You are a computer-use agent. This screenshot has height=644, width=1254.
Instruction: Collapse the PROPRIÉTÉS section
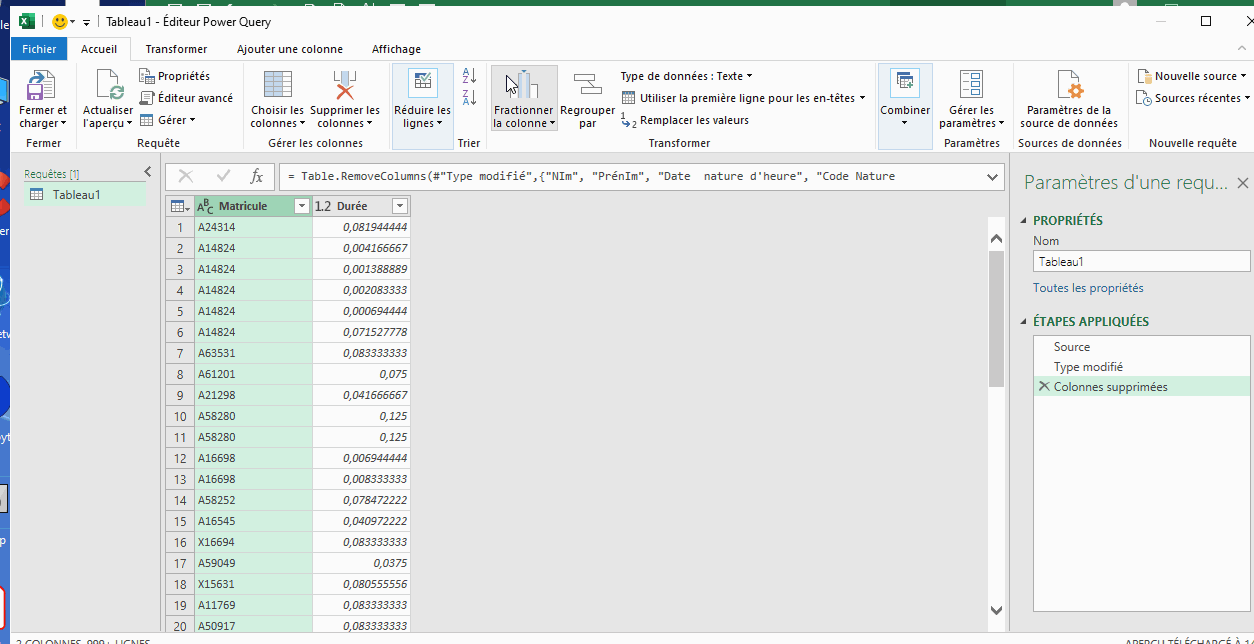pos(1025,221)
